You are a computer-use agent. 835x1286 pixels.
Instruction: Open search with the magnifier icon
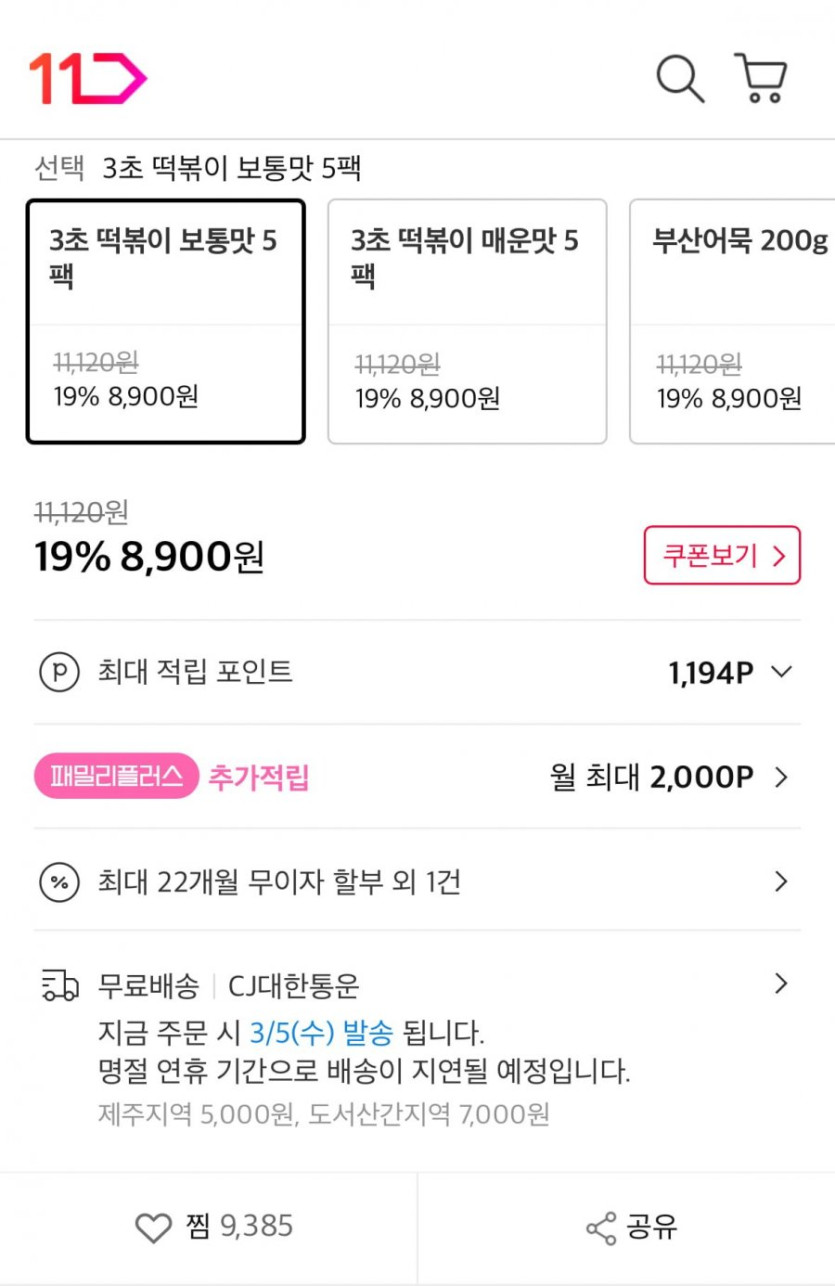(680, 78)
